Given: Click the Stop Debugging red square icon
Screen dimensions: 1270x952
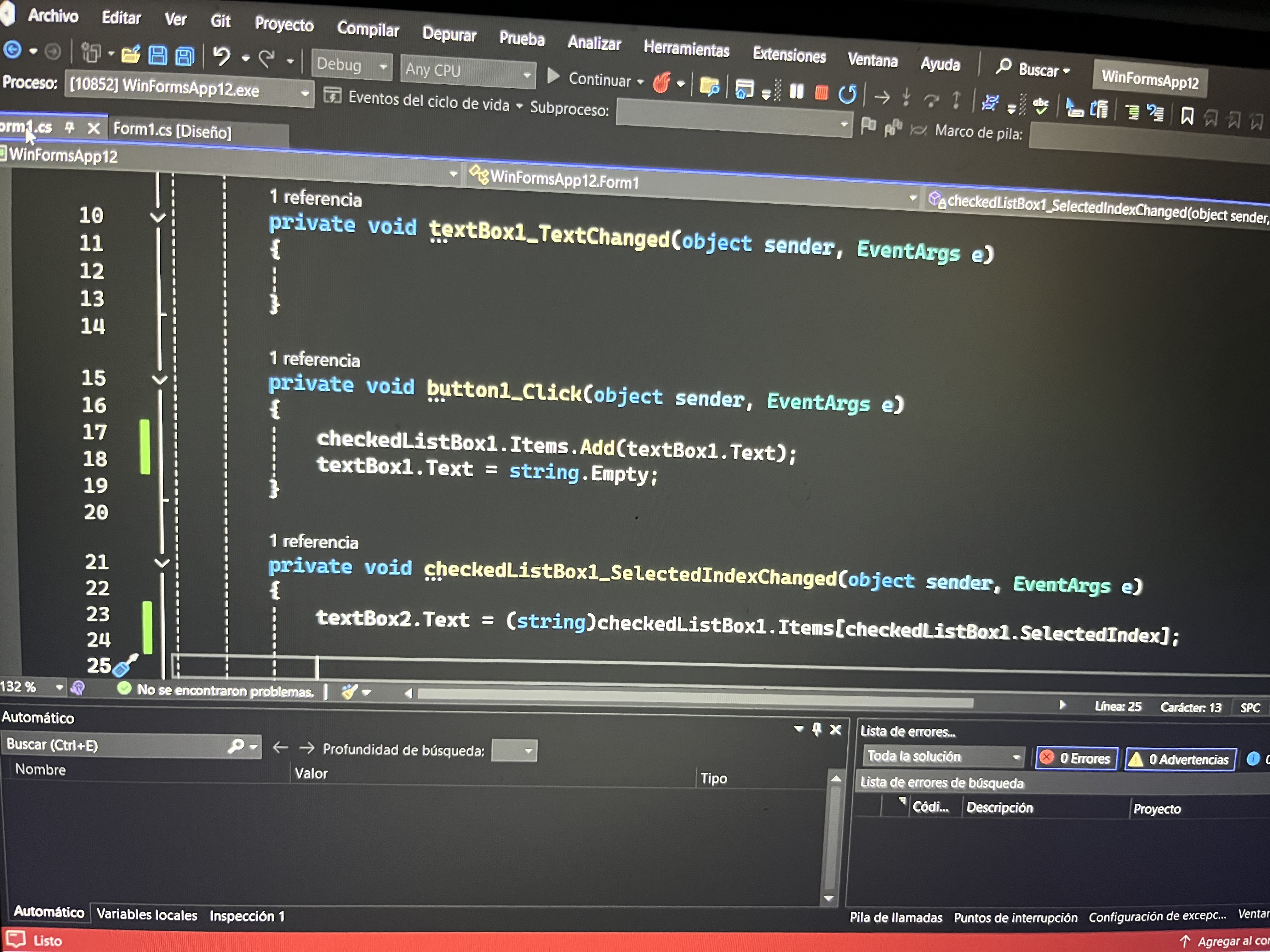Looking at the screenshot, I should (x=821, y=93).
